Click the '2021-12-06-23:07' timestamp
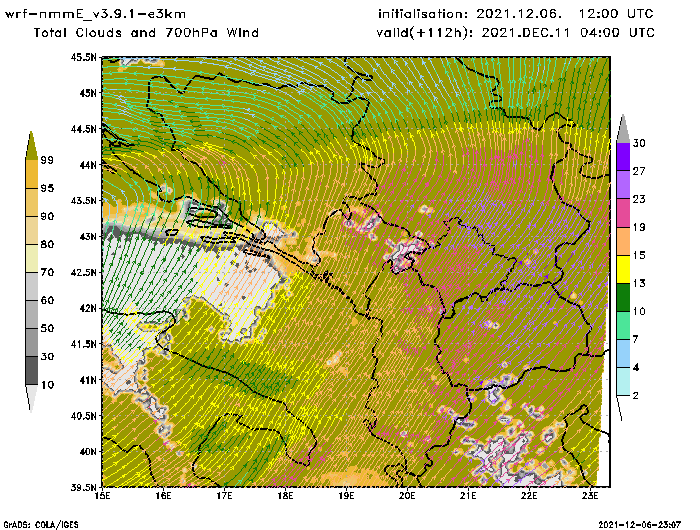Screen dimensions: 700x530 tap(640, 525)
